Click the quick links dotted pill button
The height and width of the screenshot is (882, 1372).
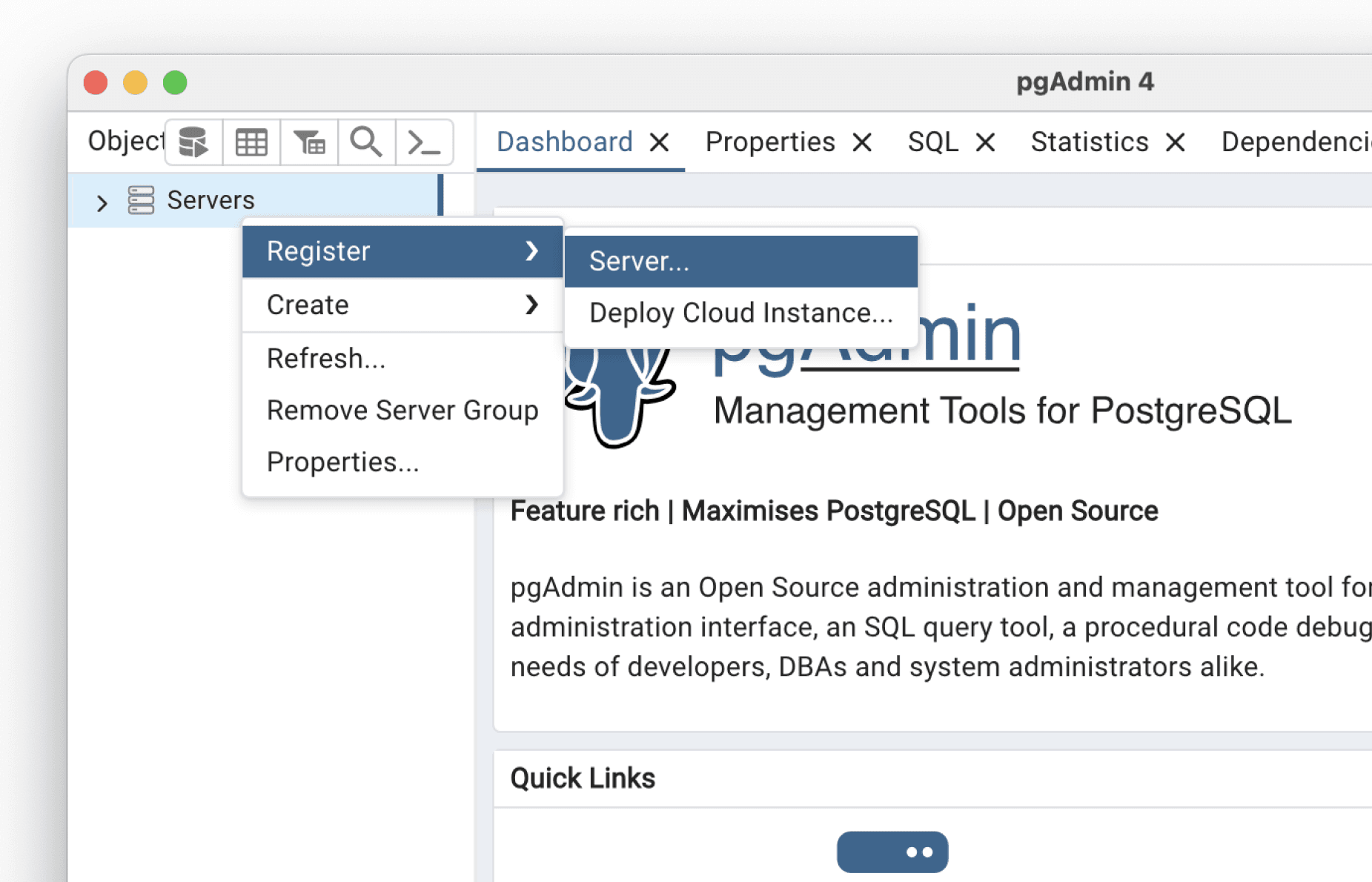click(892, 851)
